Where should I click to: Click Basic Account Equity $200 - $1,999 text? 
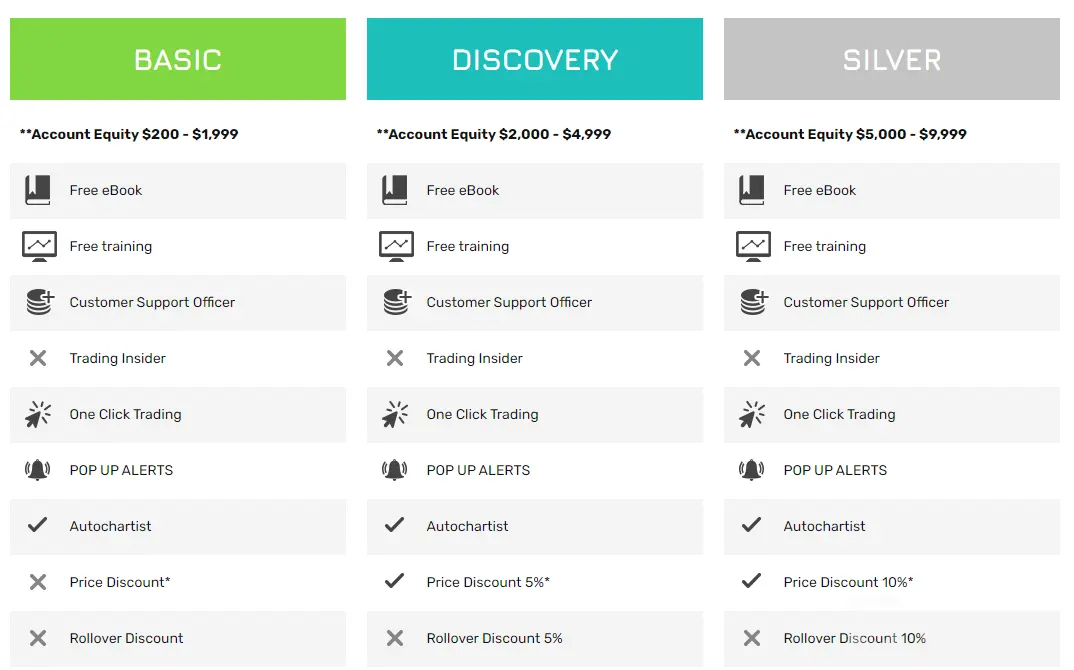click(129, 134)
